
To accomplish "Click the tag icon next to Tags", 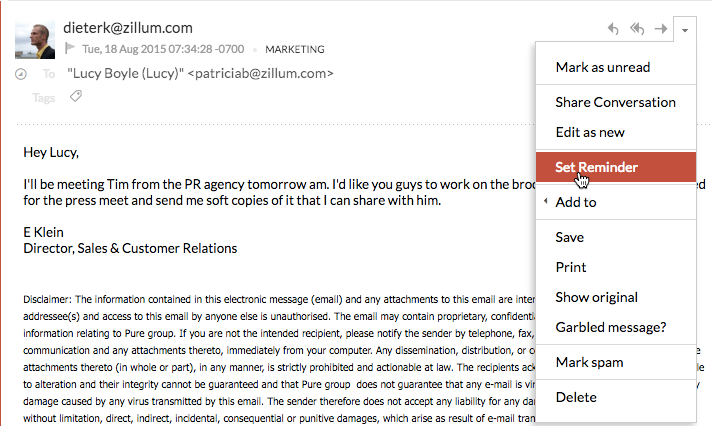I will [x=75, y=96].
